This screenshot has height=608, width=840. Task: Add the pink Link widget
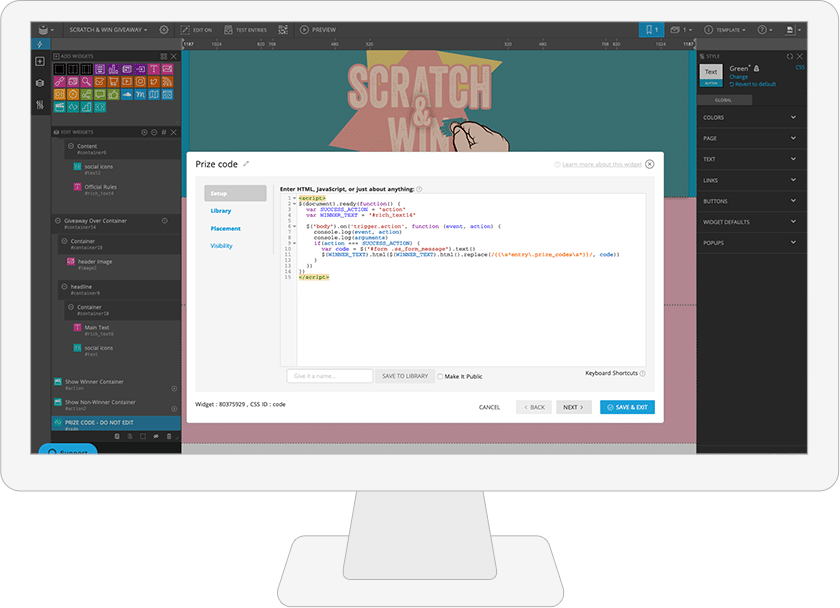click(59, 82)
